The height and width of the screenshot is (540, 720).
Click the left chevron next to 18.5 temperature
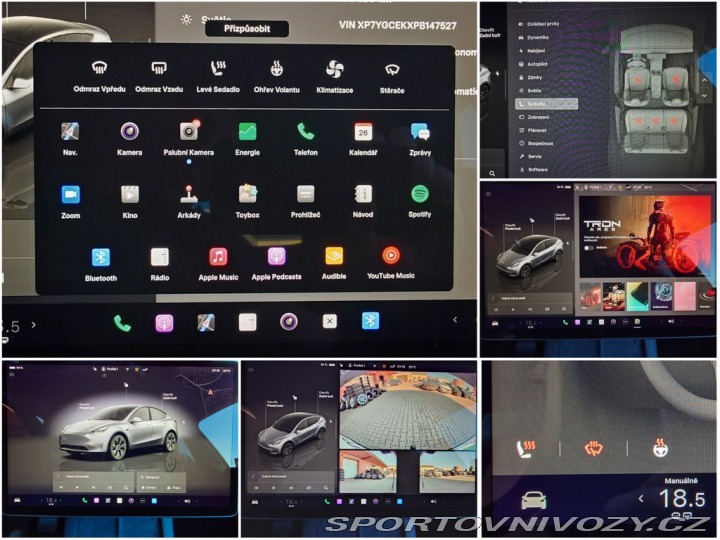point(641,499)
